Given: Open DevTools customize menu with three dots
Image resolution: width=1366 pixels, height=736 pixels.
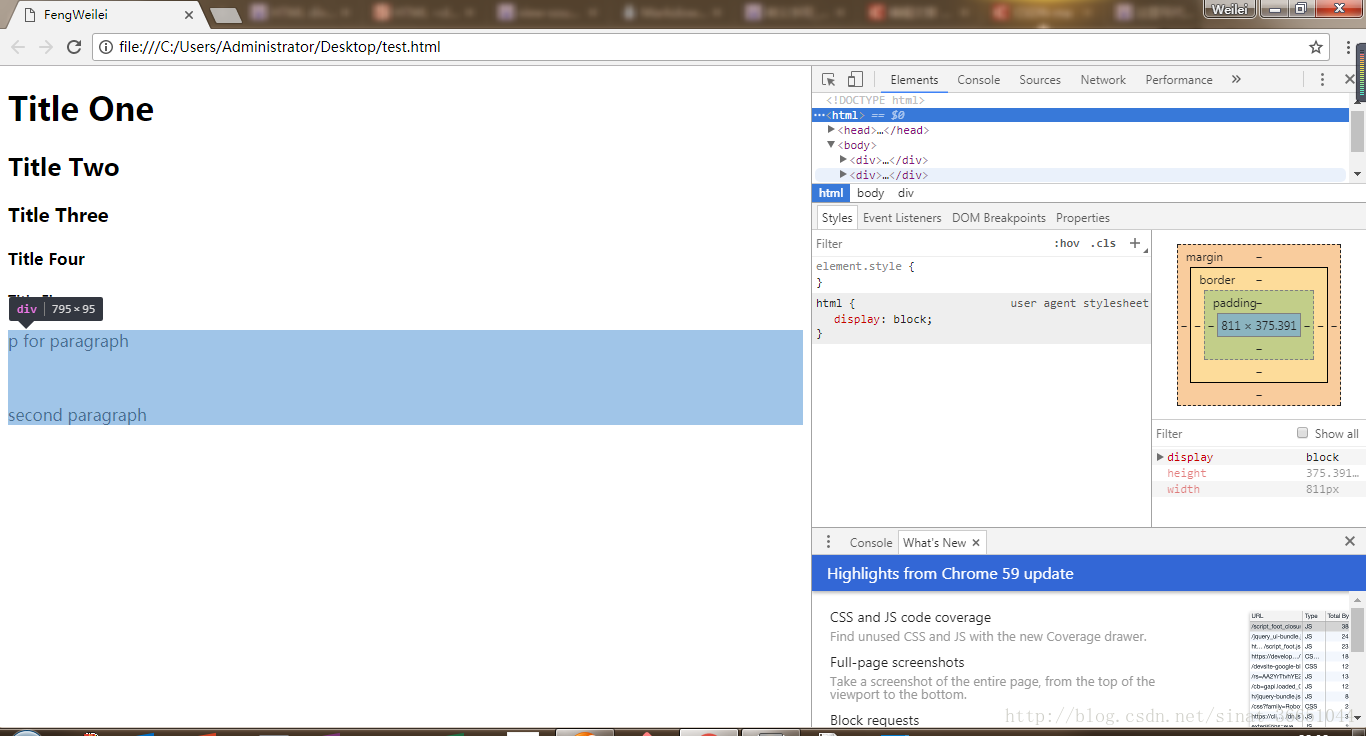Looking at the screenshot, I should click(x=1322, y=80).
